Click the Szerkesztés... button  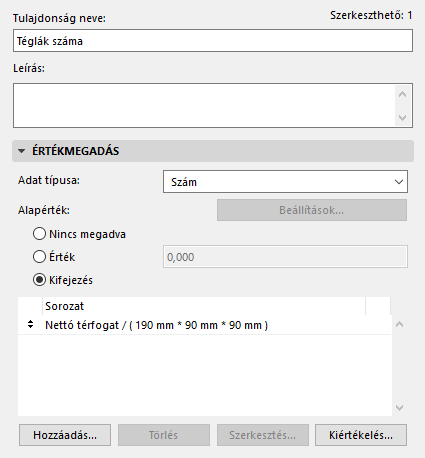[263, 435]
